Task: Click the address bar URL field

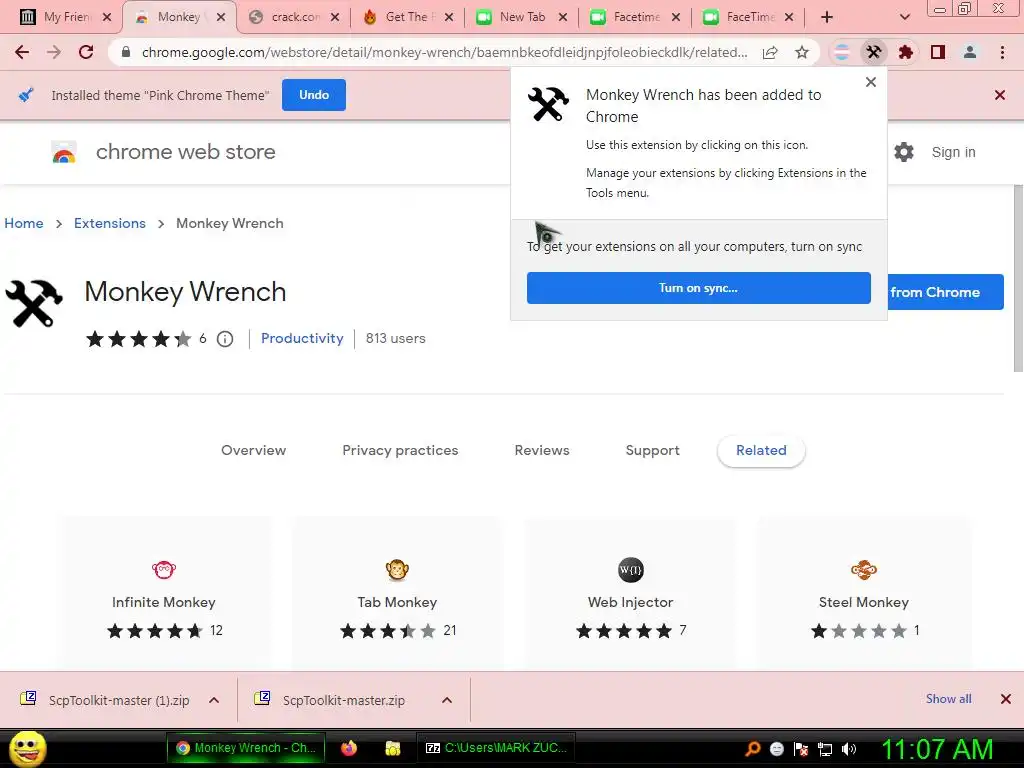Action: (444, 53)
